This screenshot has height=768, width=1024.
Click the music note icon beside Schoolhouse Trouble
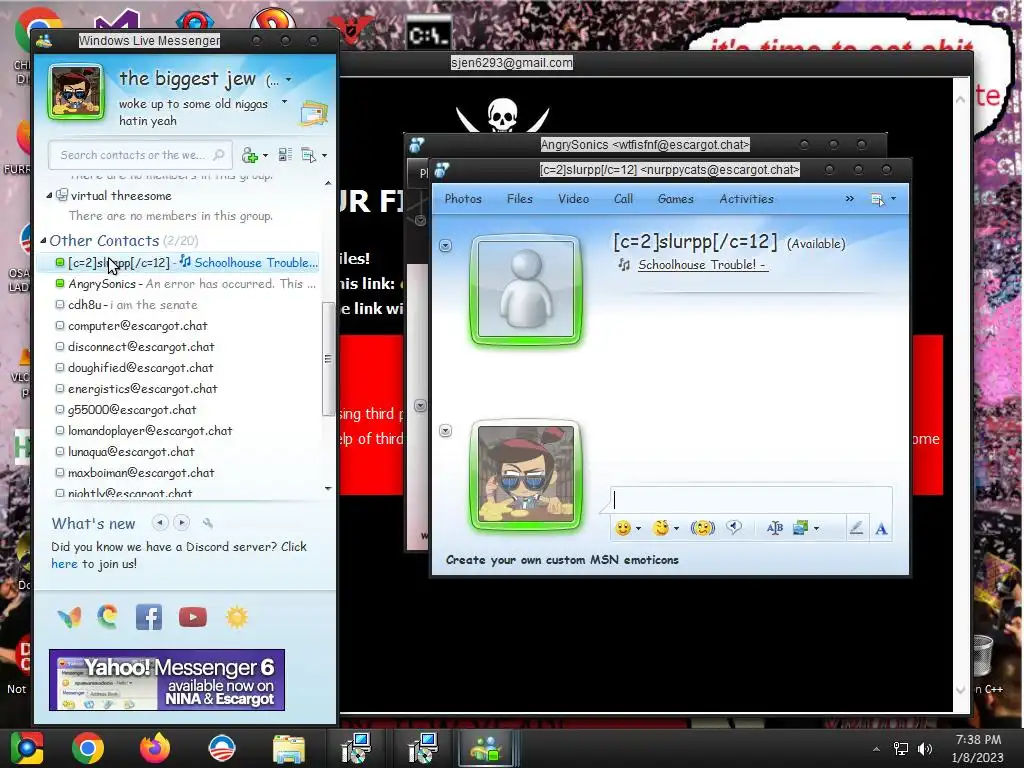click(624, 264)
